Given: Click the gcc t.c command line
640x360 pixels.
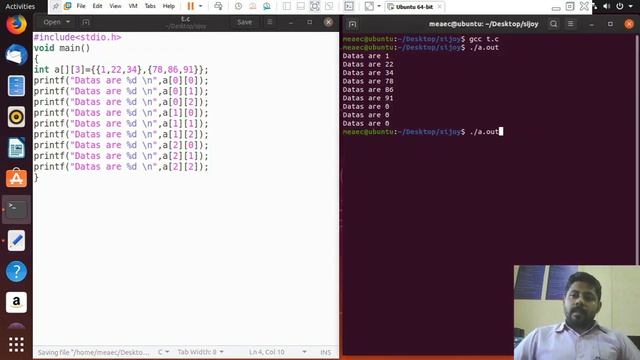Looking at the screenshot, I should pos(420,39).
